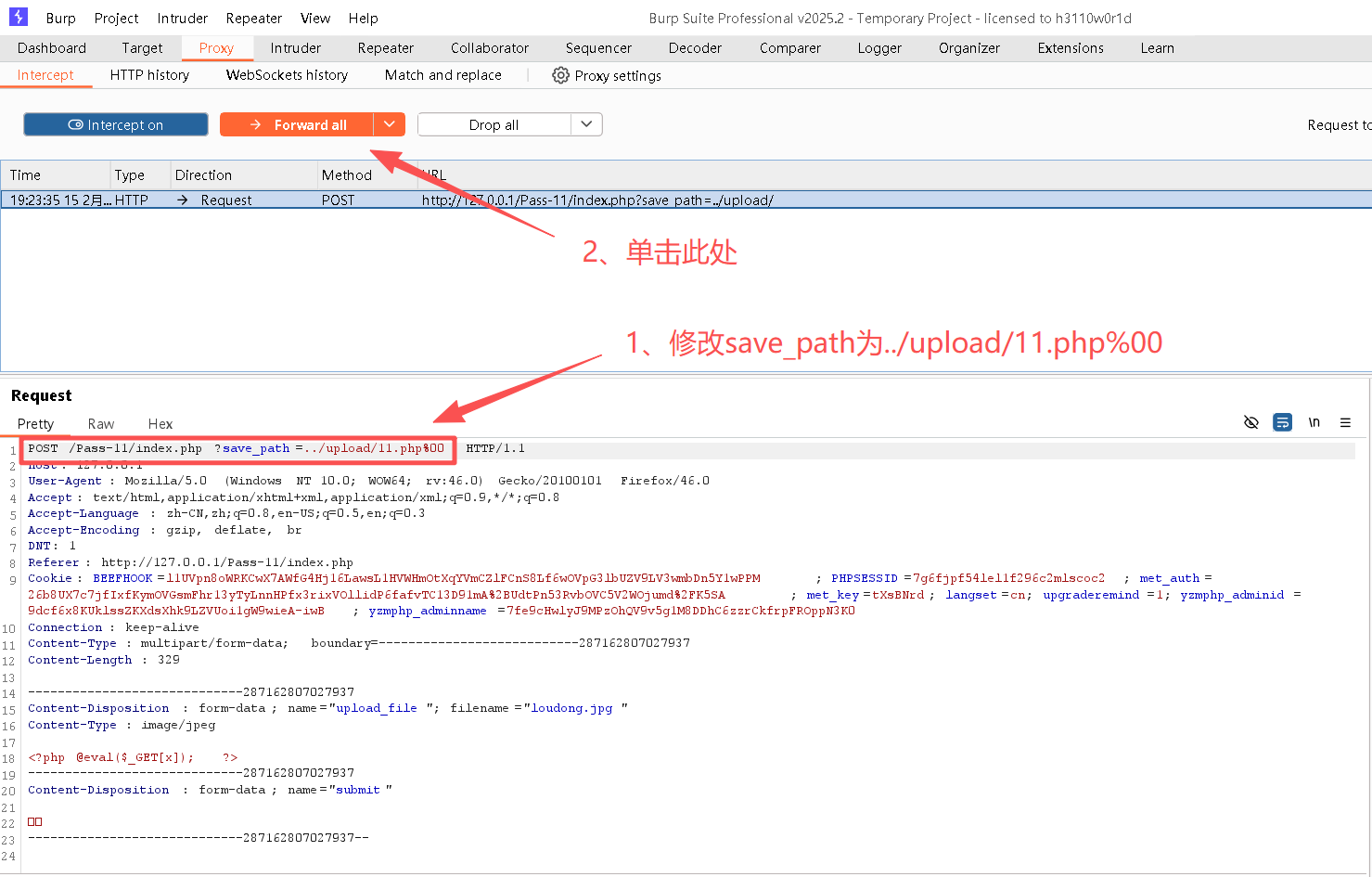
Task: Sort by the Method column header
Action: pos(367,174)
